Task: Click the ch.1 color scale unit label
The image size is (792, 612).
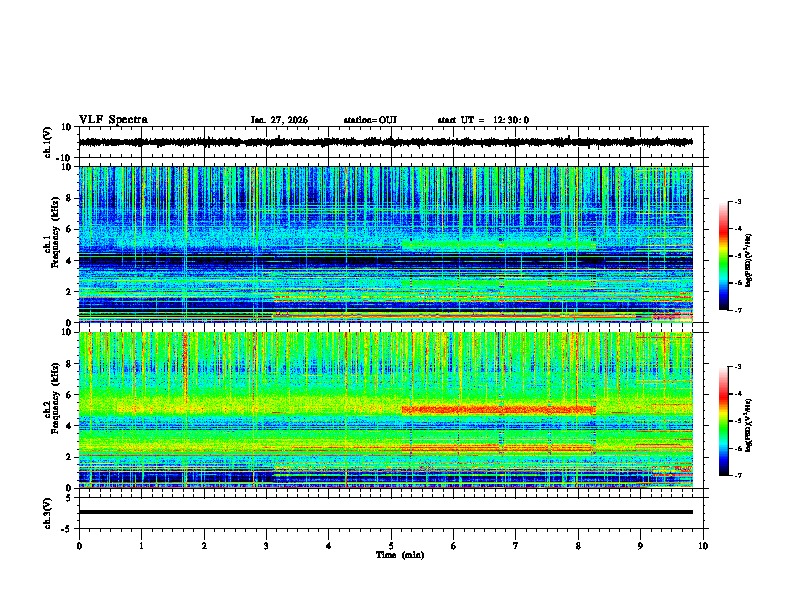Action: click(x=749, y=260)
